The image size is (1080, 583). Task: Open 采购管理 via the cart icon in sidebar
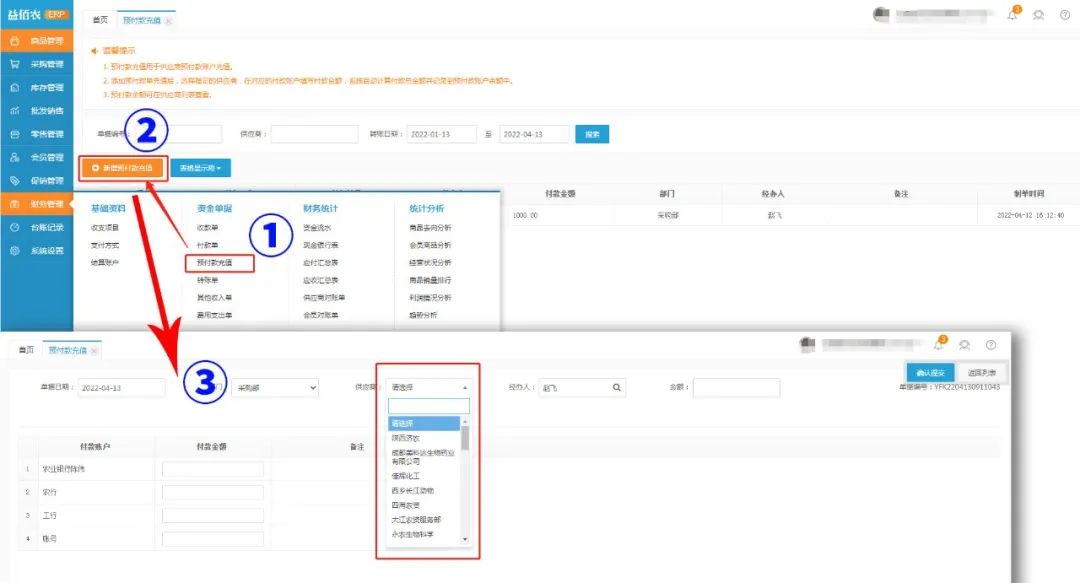[x=14, y=64]
